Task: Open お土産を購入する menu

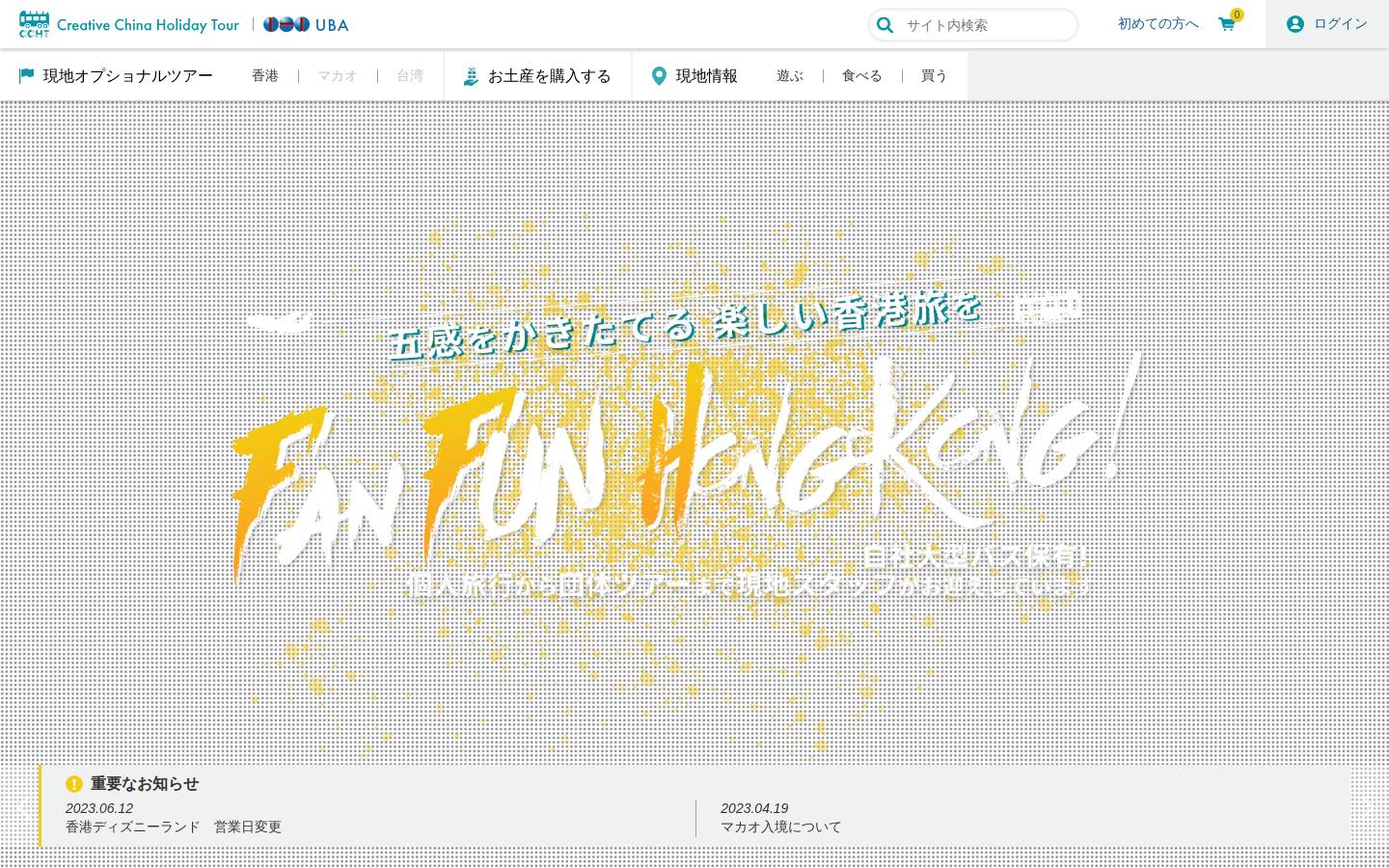Action: point(549,75)
